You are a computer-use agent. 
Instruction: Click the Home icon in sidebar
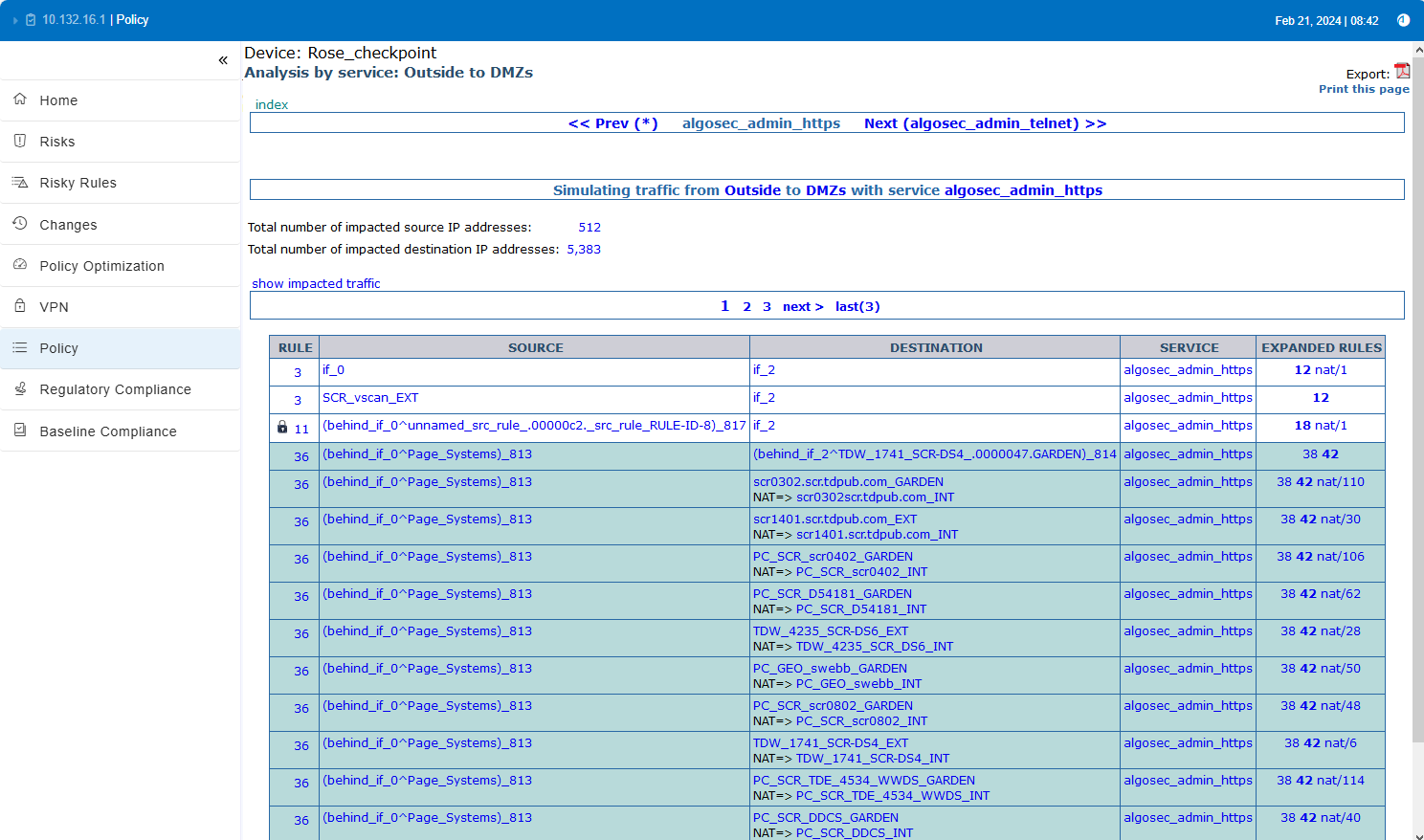20,99
